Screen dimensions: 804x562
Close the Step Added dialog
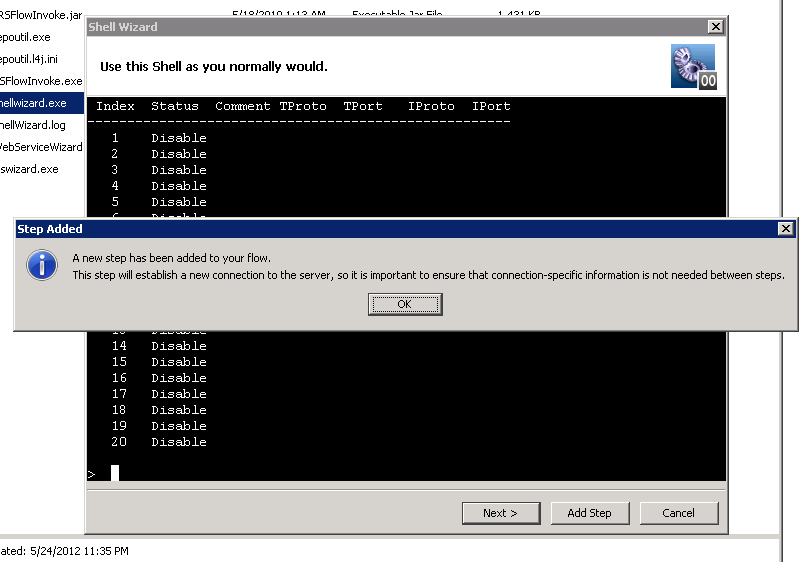click(x=787, y=229)
